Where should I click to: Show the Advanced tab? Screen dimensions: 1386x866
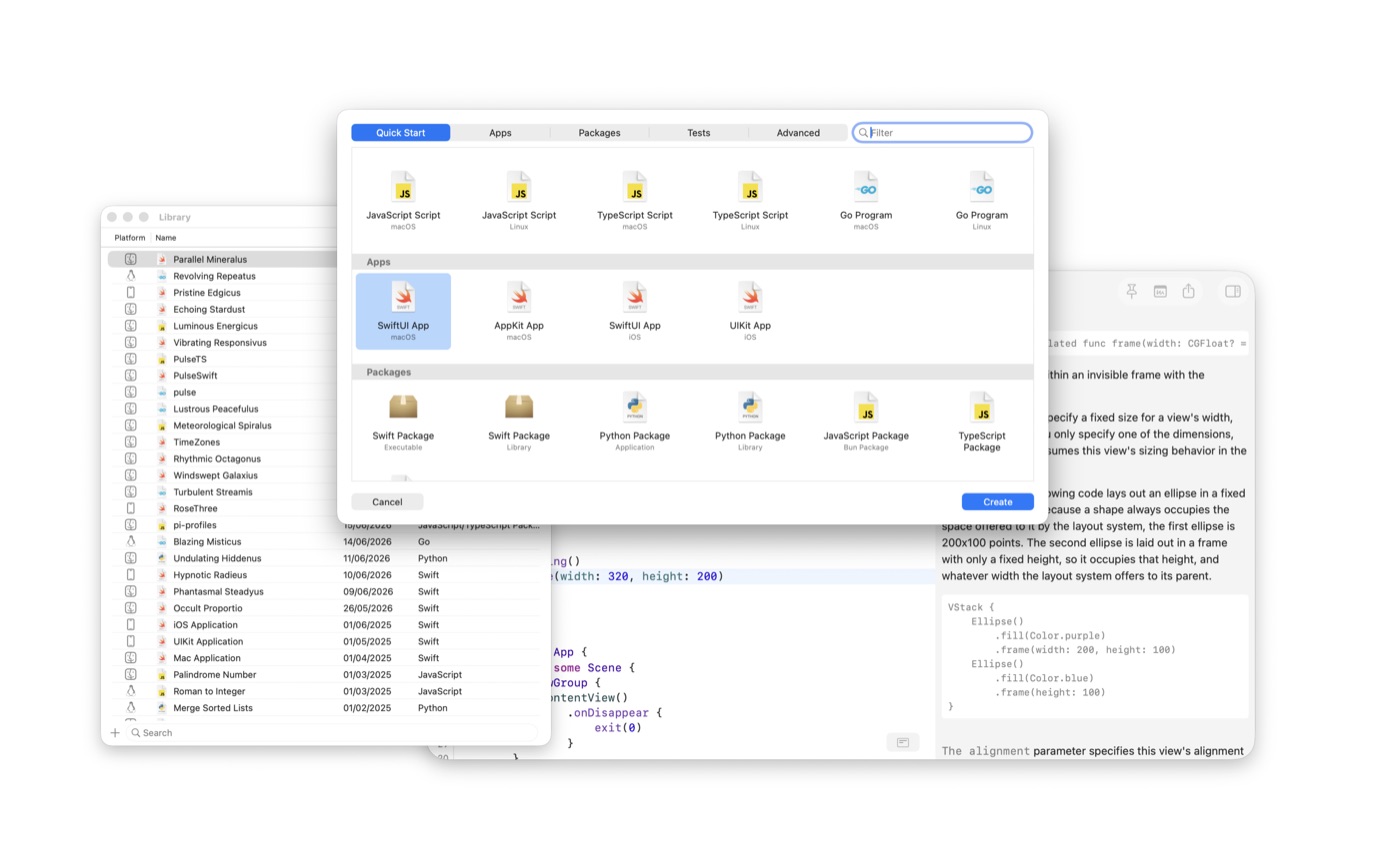[798, 132]
